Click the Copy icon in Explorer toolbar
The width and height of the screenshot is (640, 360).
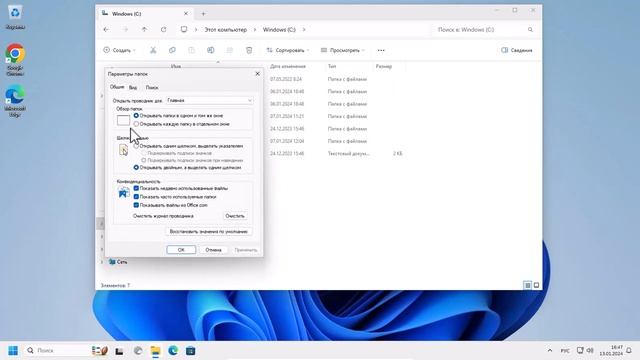click(x=172, y=50)
